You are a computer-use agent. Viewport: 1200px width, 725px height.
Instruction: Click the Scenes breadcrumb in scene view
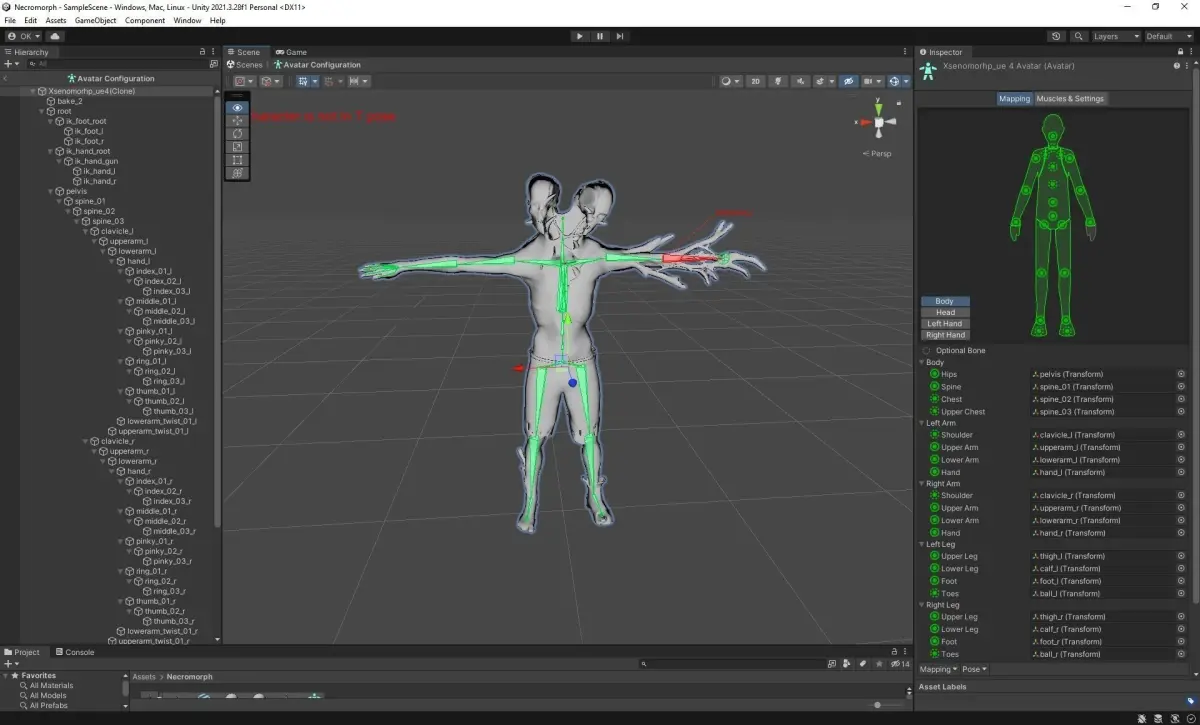point(245,65)
